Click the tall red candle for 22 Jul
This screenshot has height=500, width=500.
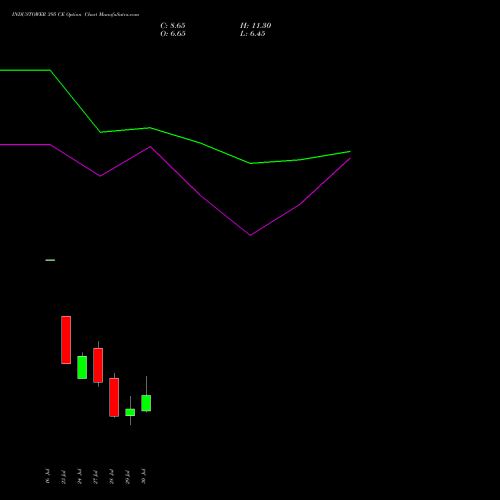[66, 340]
